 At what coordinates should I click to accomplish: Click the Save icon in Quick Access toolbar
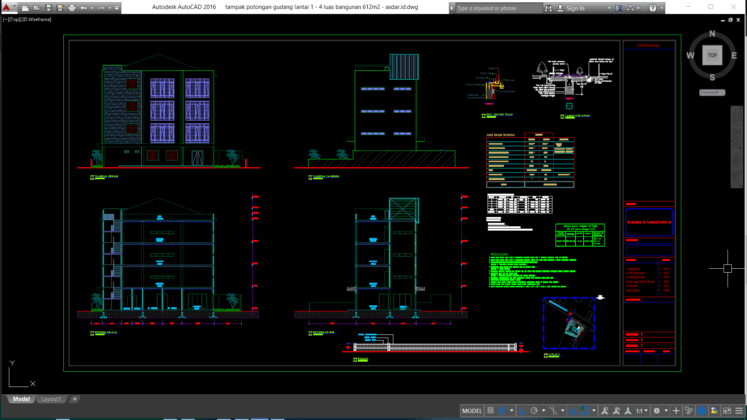[x=47, y=8]
